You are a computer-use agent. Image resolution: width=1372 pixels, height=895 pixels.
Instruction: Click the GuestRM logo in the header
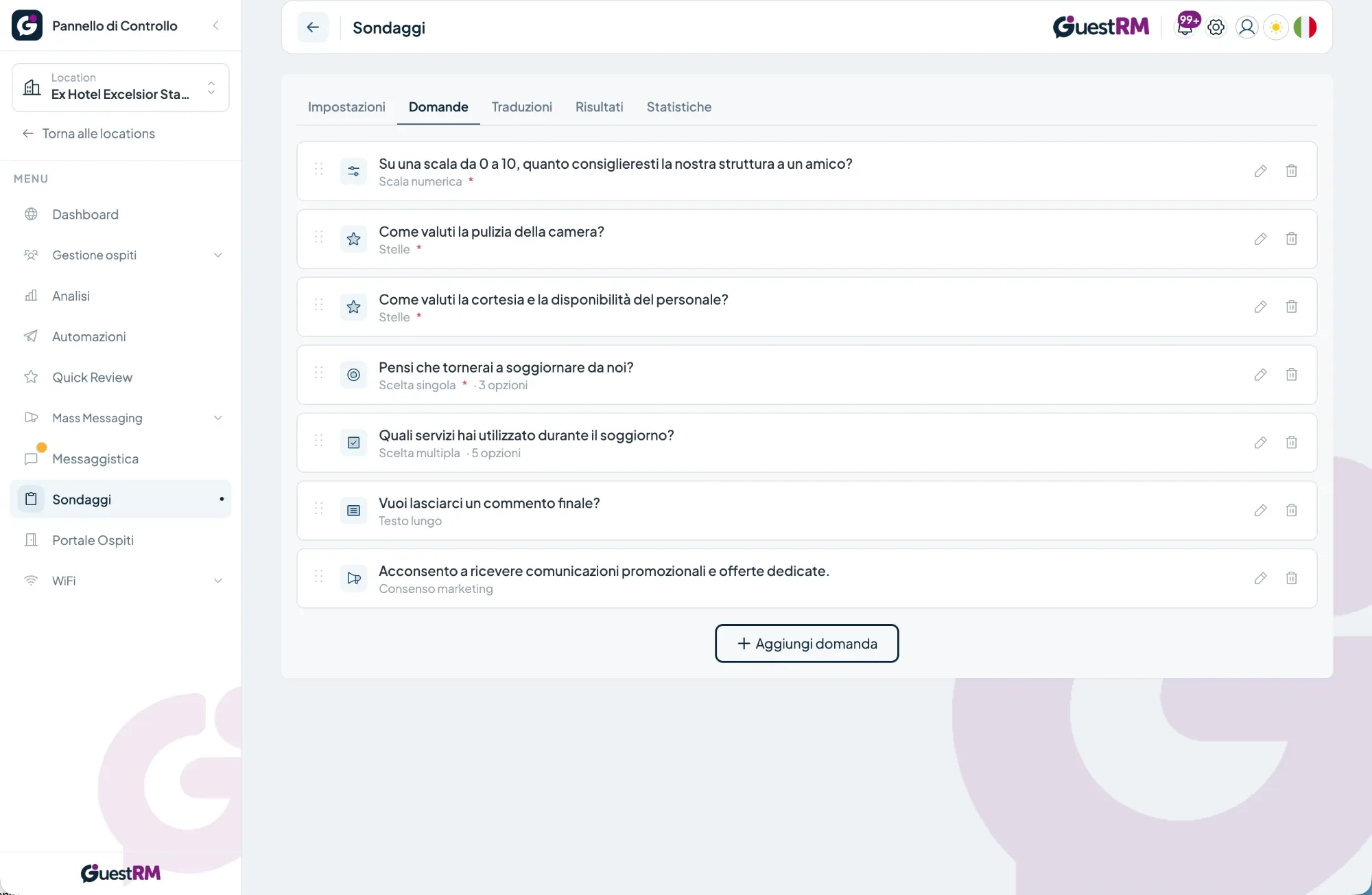[1101, 27]
